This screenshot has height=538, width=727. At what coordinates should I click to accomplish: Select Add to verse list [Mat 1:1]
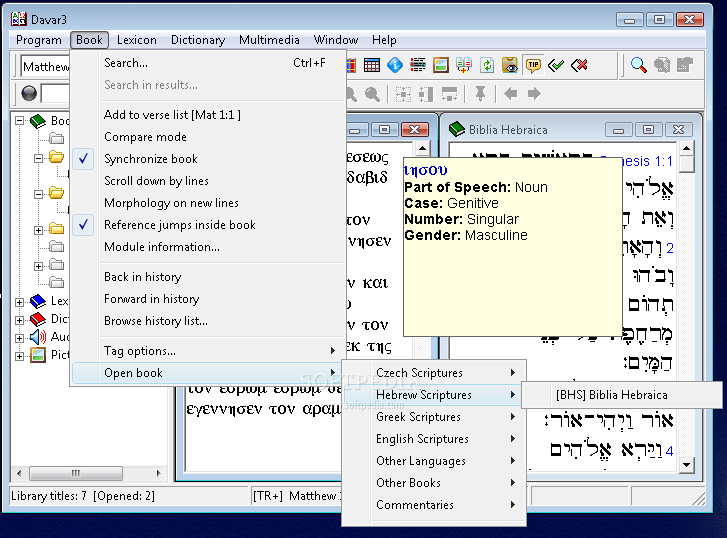[x=209, y=115]
